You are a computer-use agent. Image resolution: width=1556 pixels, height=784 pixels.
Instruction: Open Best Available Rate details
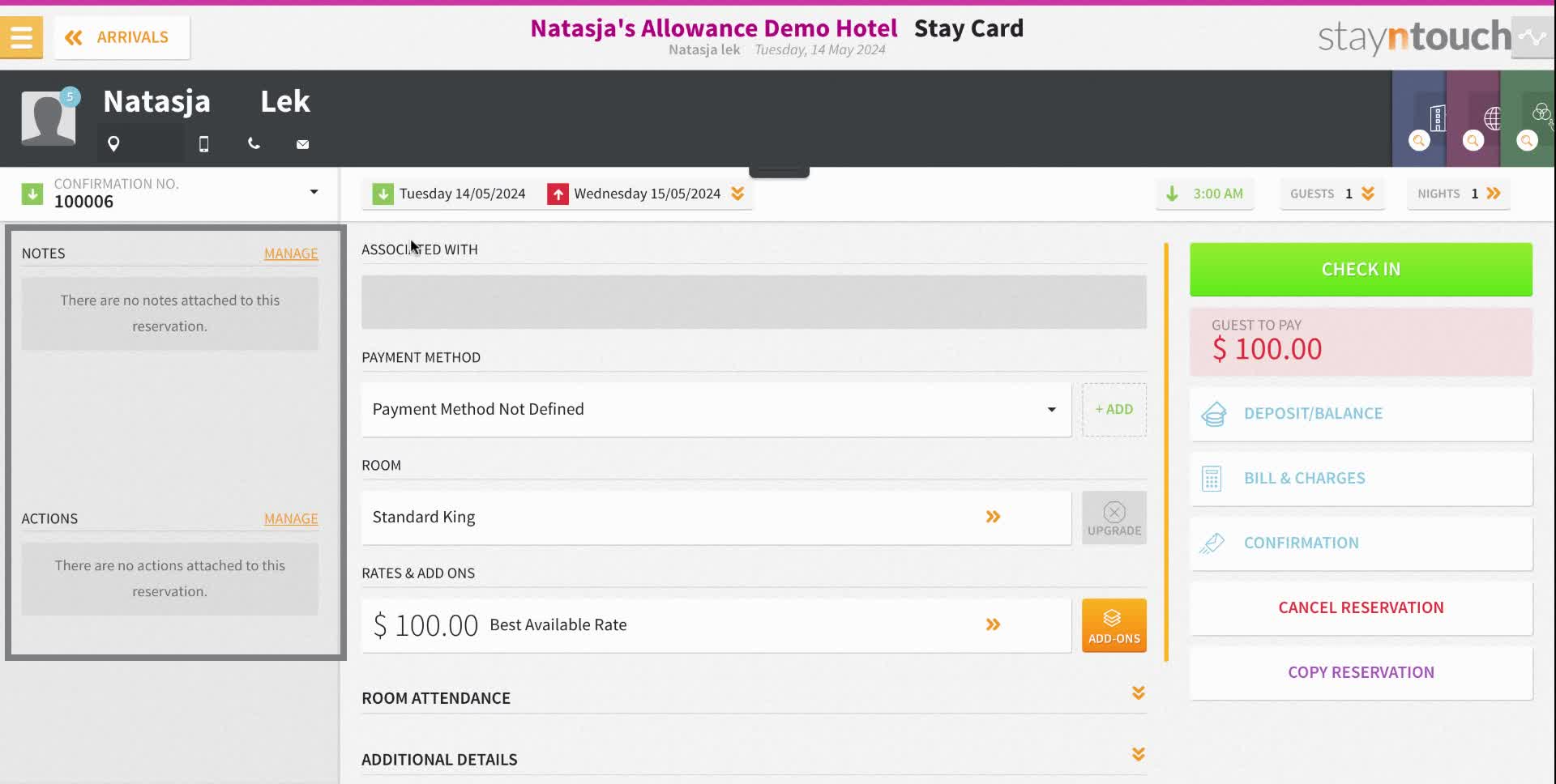[716, 624]
